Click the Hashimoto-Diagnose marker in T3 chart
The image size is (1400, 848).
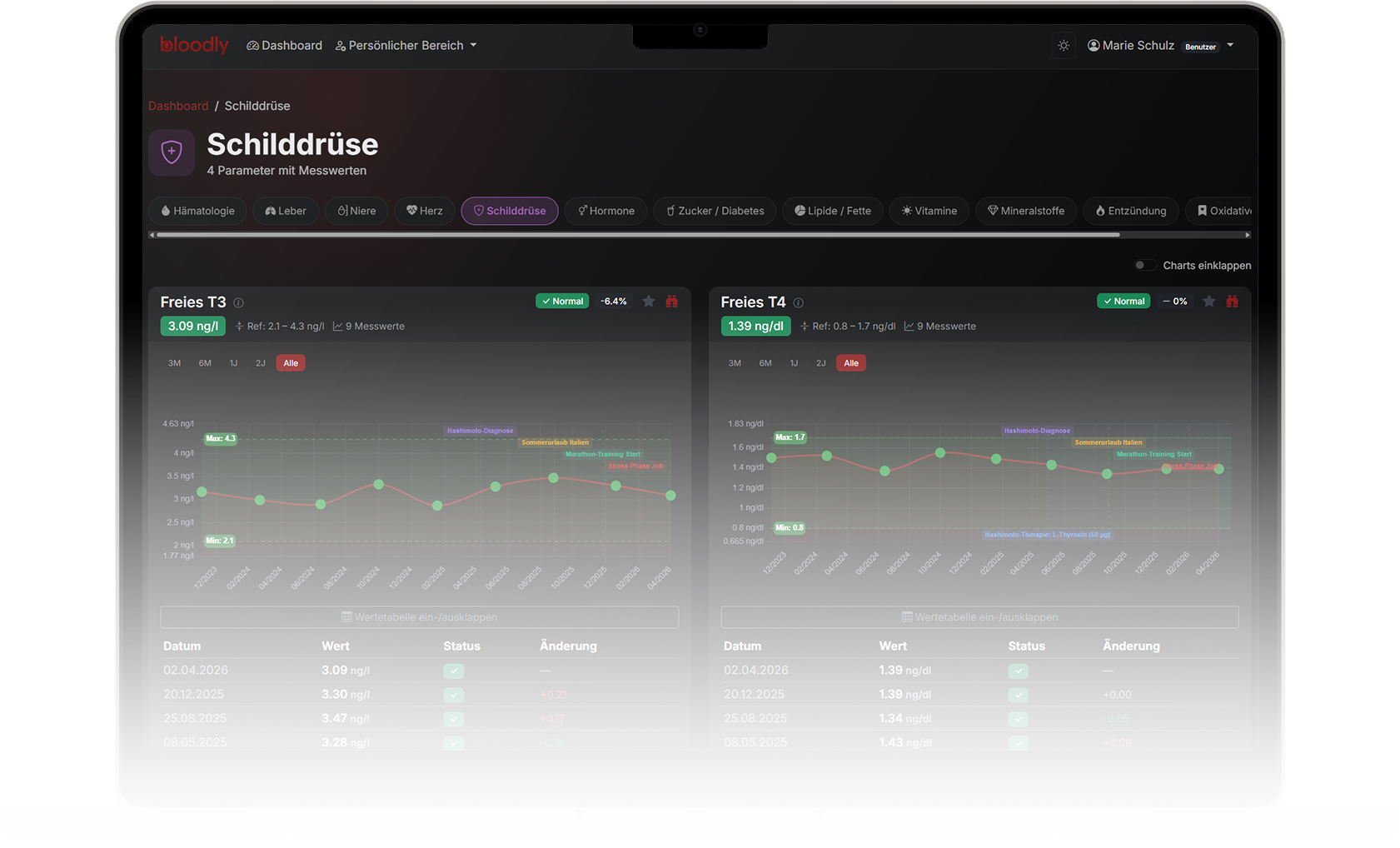point(480,431)
